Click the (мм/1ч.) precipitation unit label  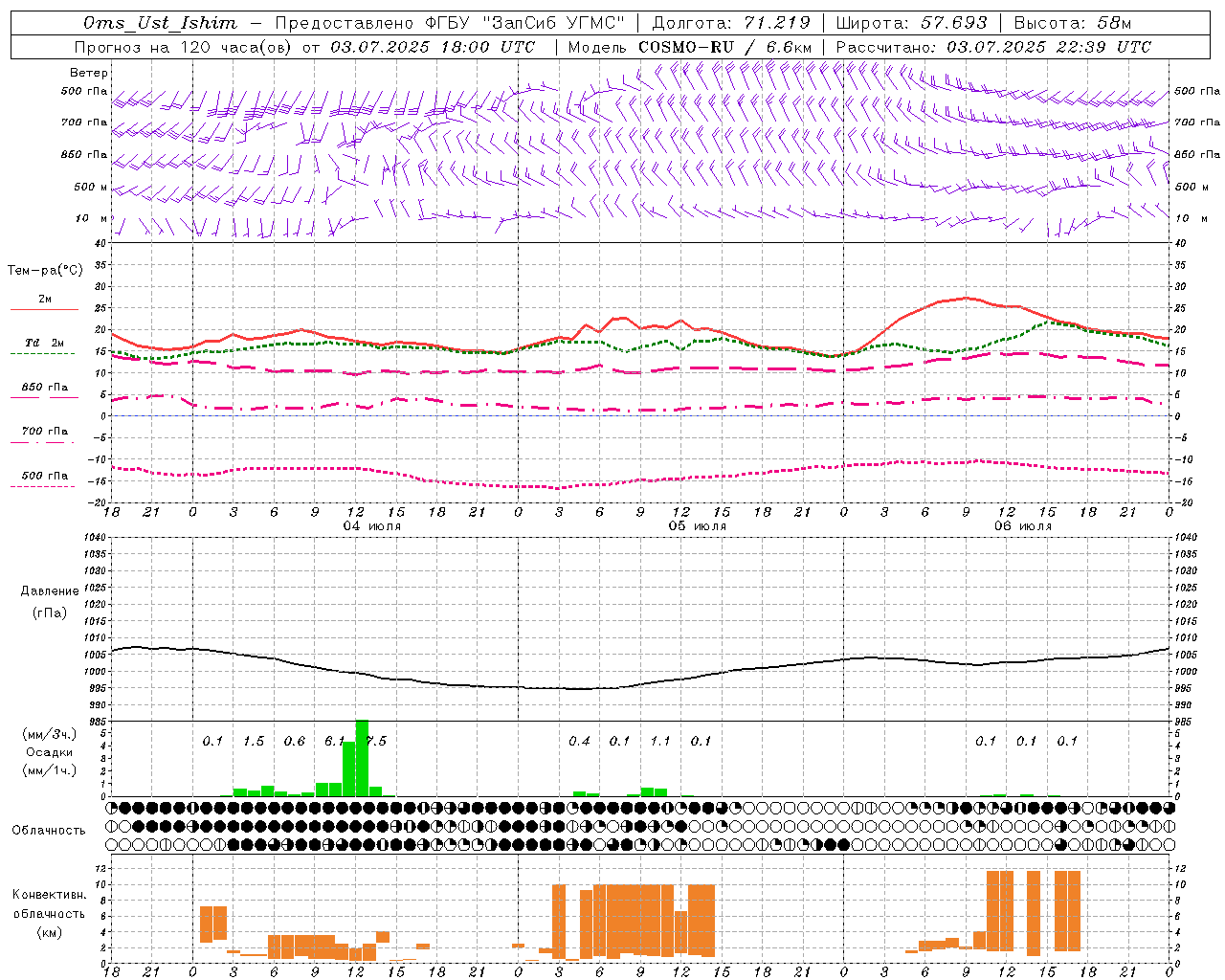coord(50,770)
